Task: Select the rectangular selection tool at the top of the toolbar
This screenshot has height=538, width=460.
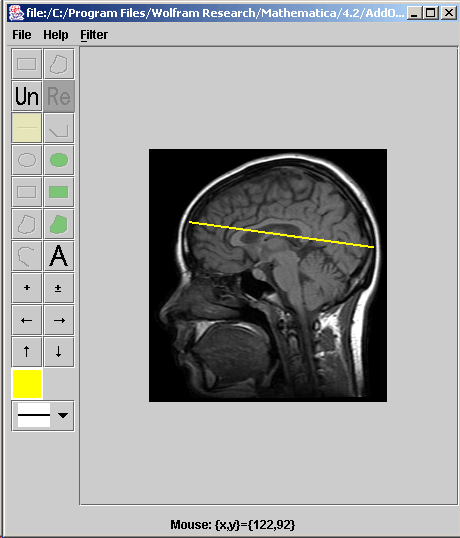Action: point(27,64)
